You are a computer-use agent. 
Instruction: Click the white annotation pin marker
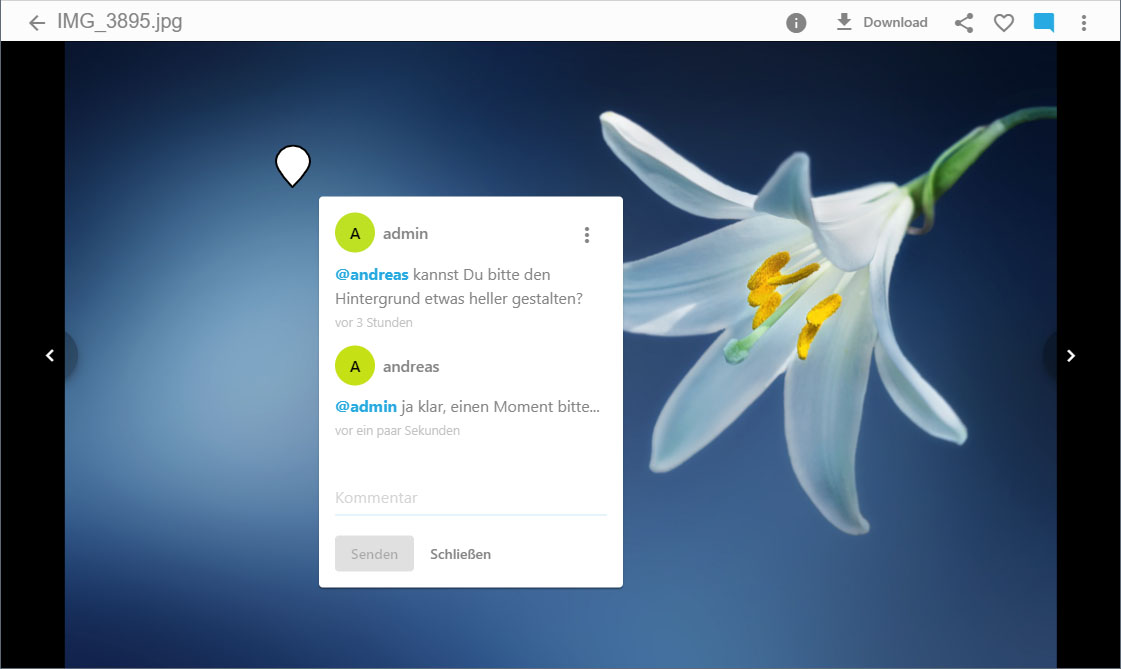[x=293, y=164]
